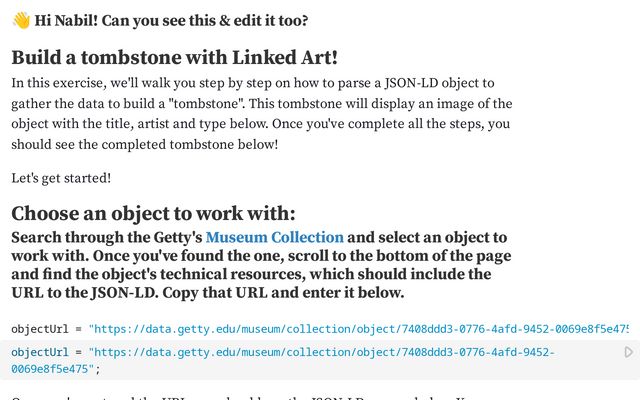Click the waving hand emoji
Screen dimensions: 640x400
[x=21, y=20]
